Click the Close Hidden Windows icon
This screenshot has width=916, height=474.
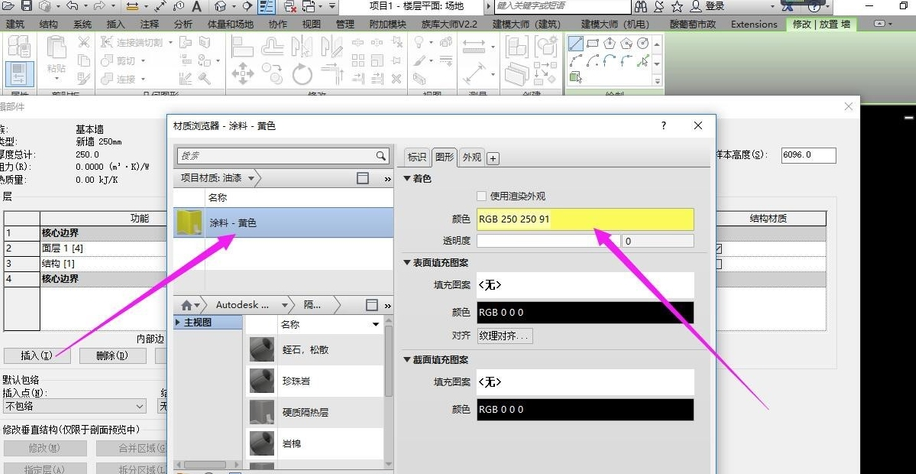(289, 7)
